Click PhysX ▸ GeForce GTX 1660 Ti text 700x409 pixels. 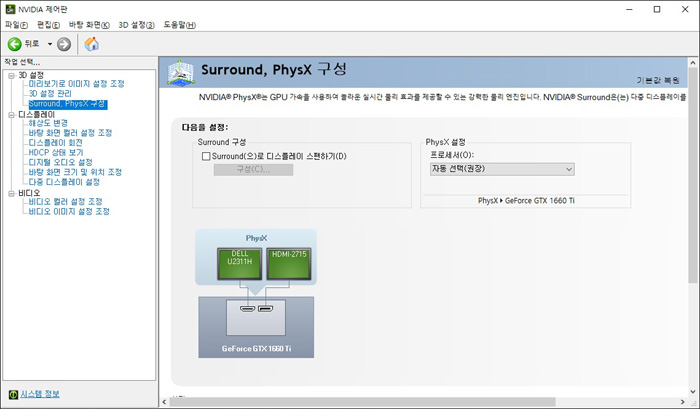526,201
